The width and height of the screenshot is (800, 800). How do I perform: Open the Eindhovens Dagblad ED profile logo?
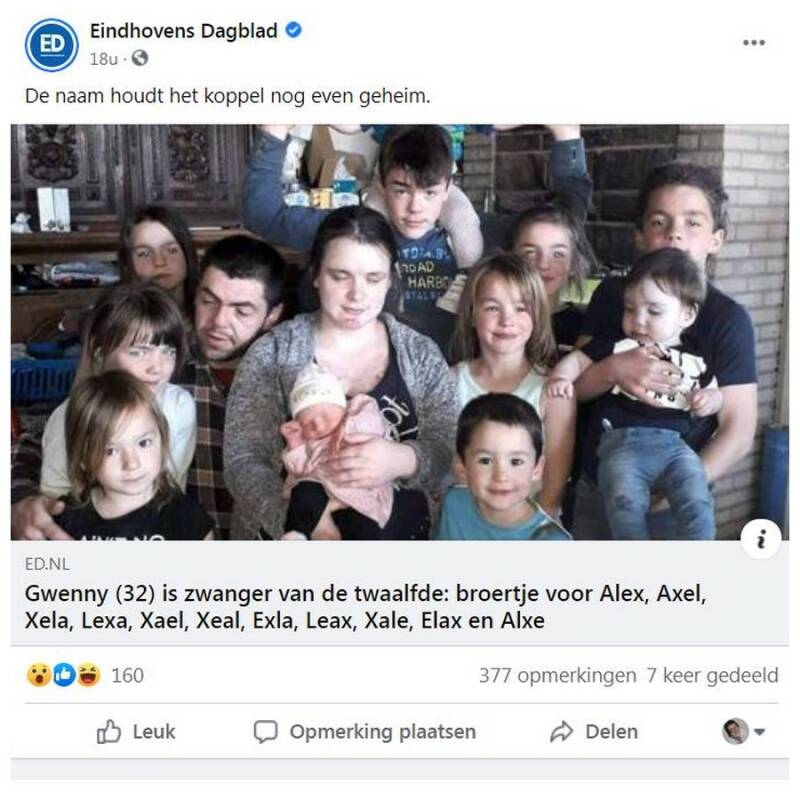52,44
